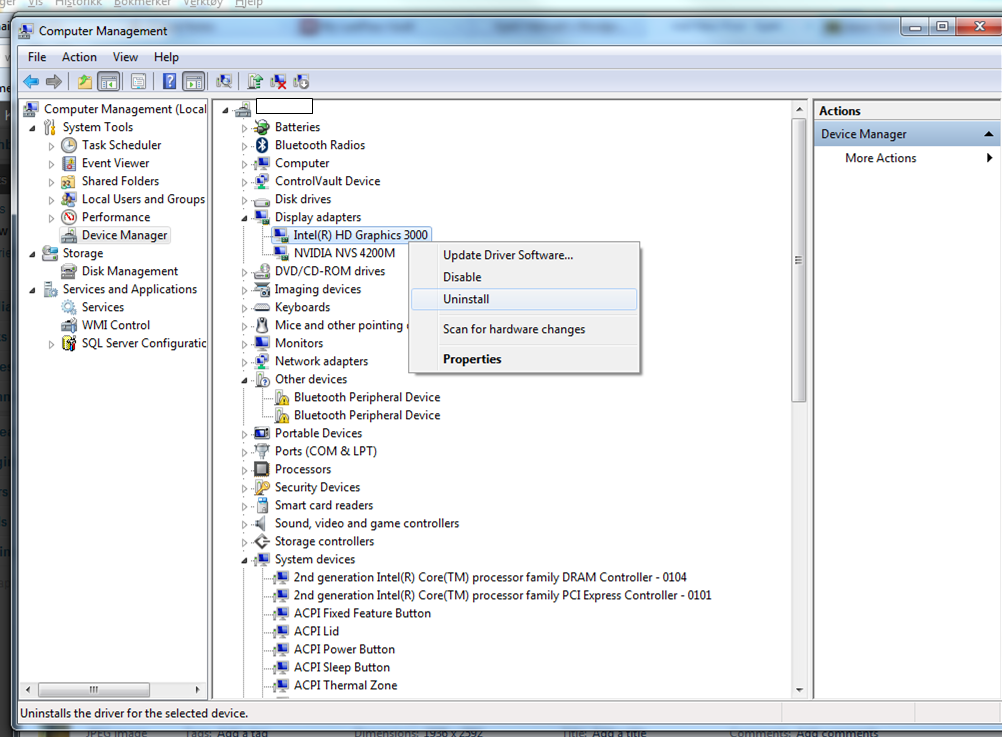Click the Up one level folder icon
The height and width of the screenshot is (737, 1002).
tap(85, 82)
